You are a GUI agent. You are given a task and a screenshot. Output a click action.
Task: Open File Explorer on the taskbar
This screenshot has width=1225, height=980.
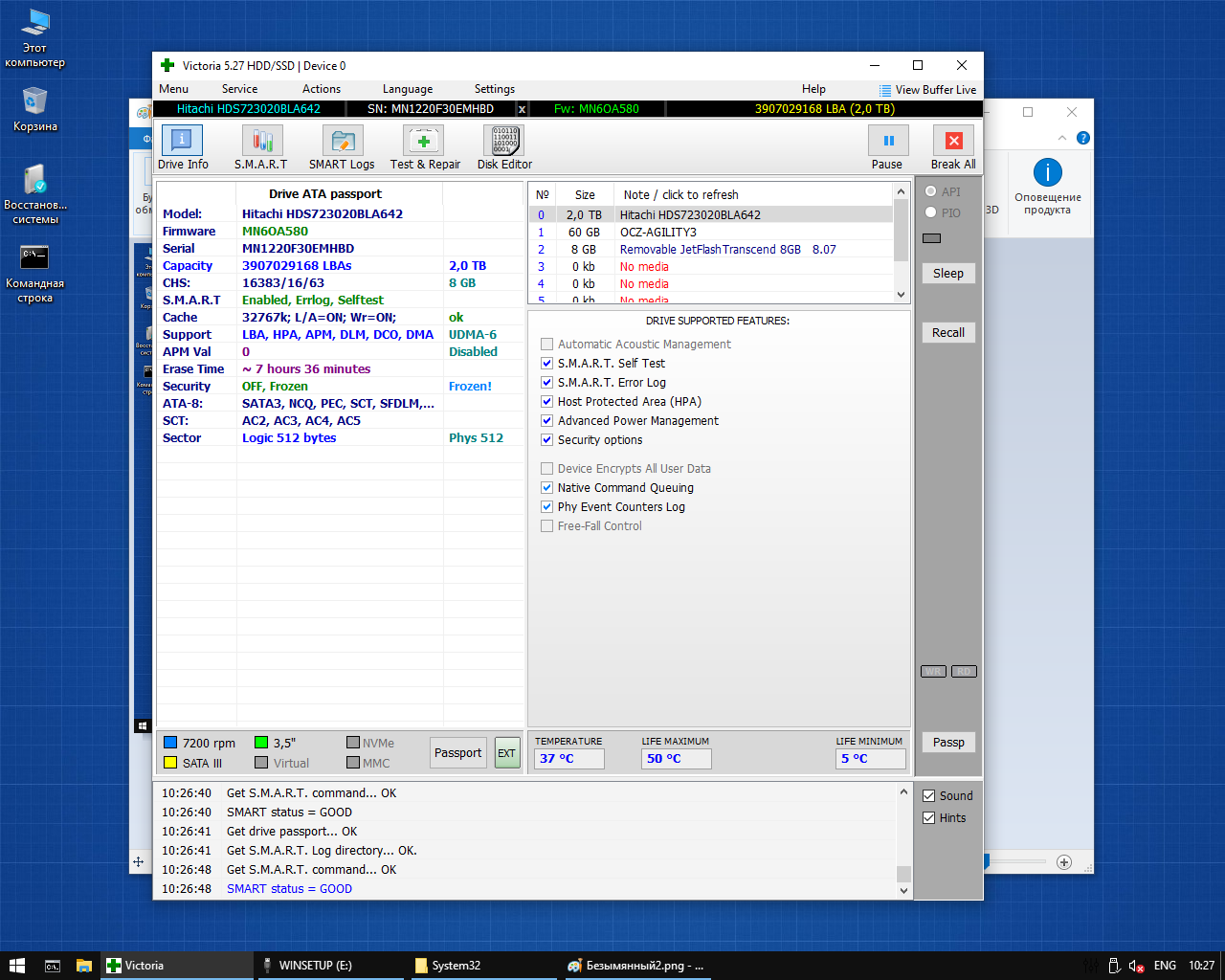[84, 966]
